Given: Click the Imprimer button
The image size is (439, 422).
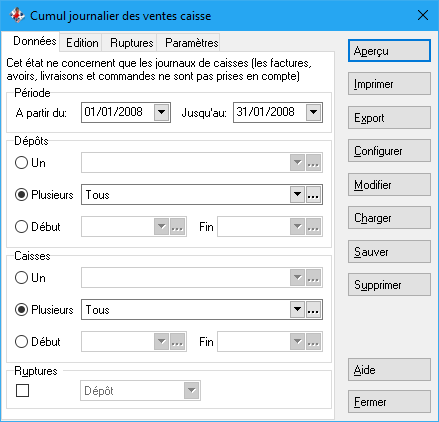Looking at the screenshot, I should click(389, 84).
